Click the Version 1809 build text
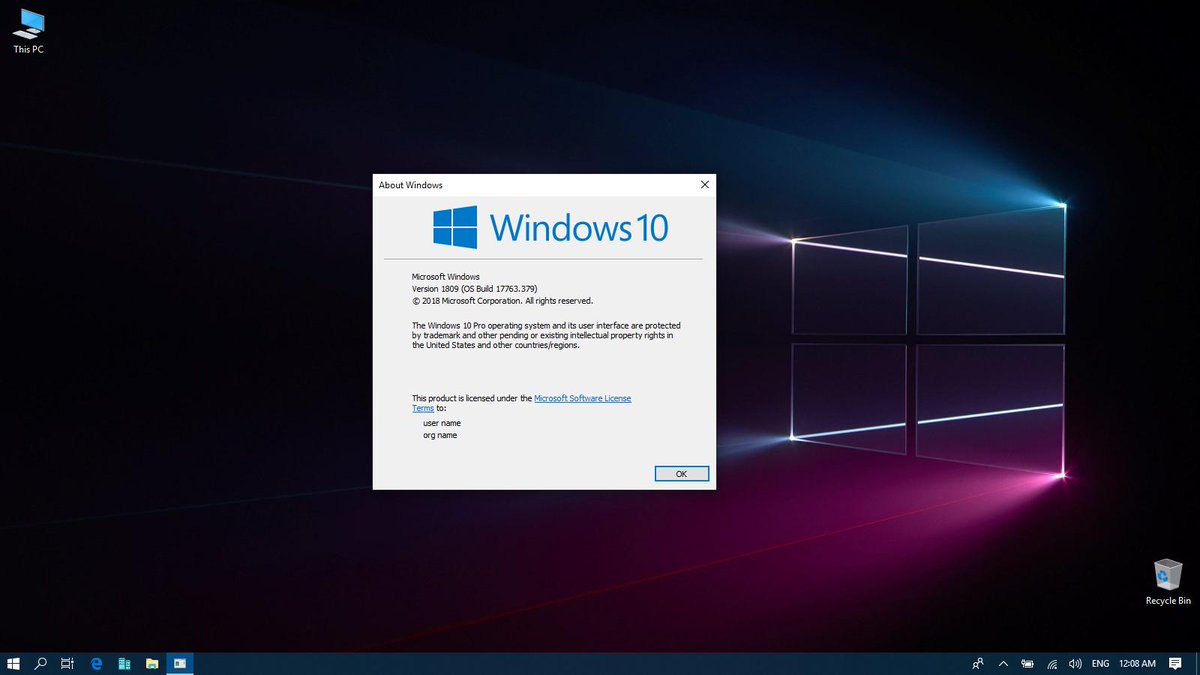This screenshot has height=675, width=1200. click(x=475, y=288)
